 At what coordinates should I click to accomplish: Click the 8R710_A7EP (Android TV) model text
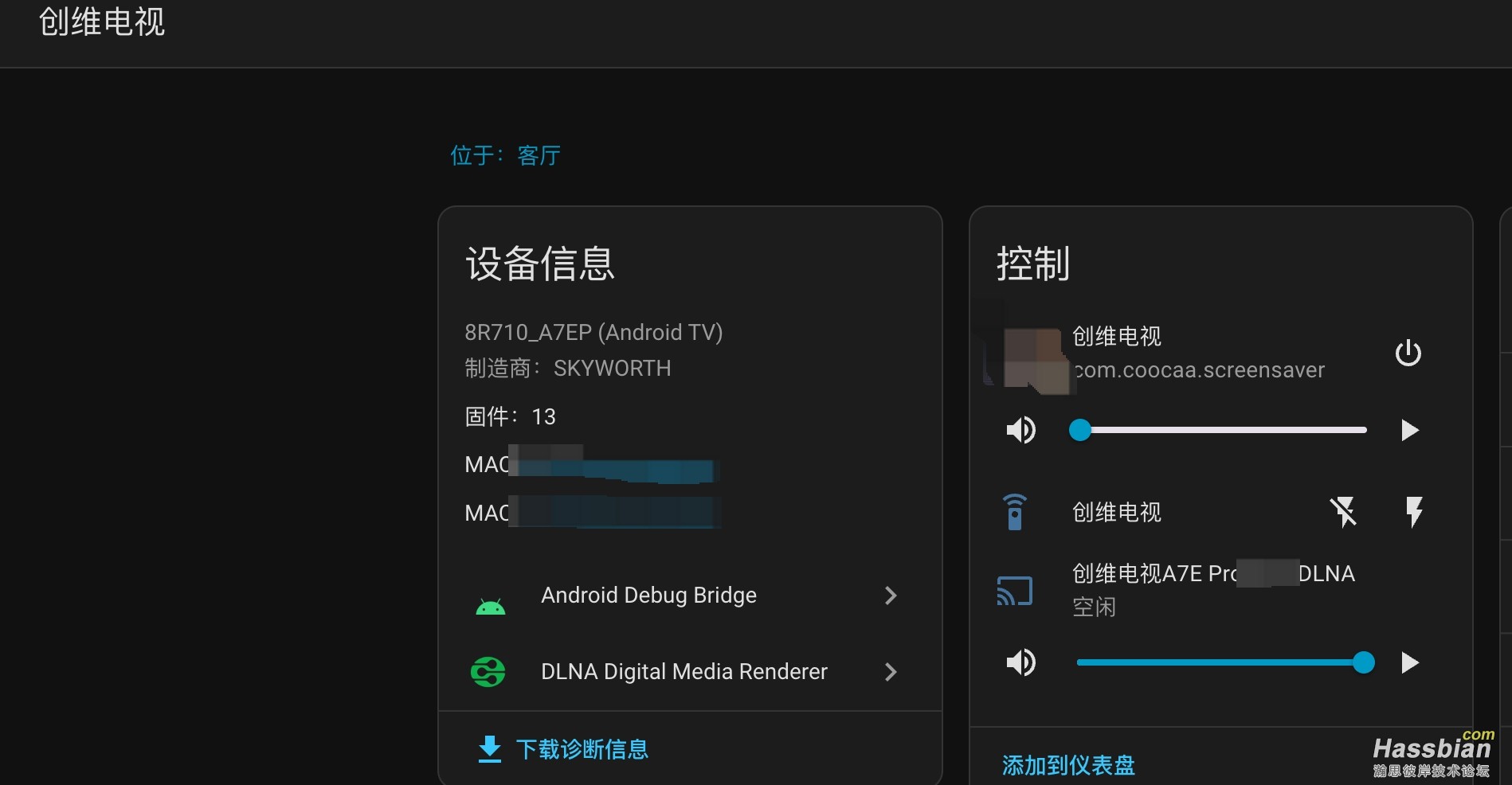click(593, 332)
